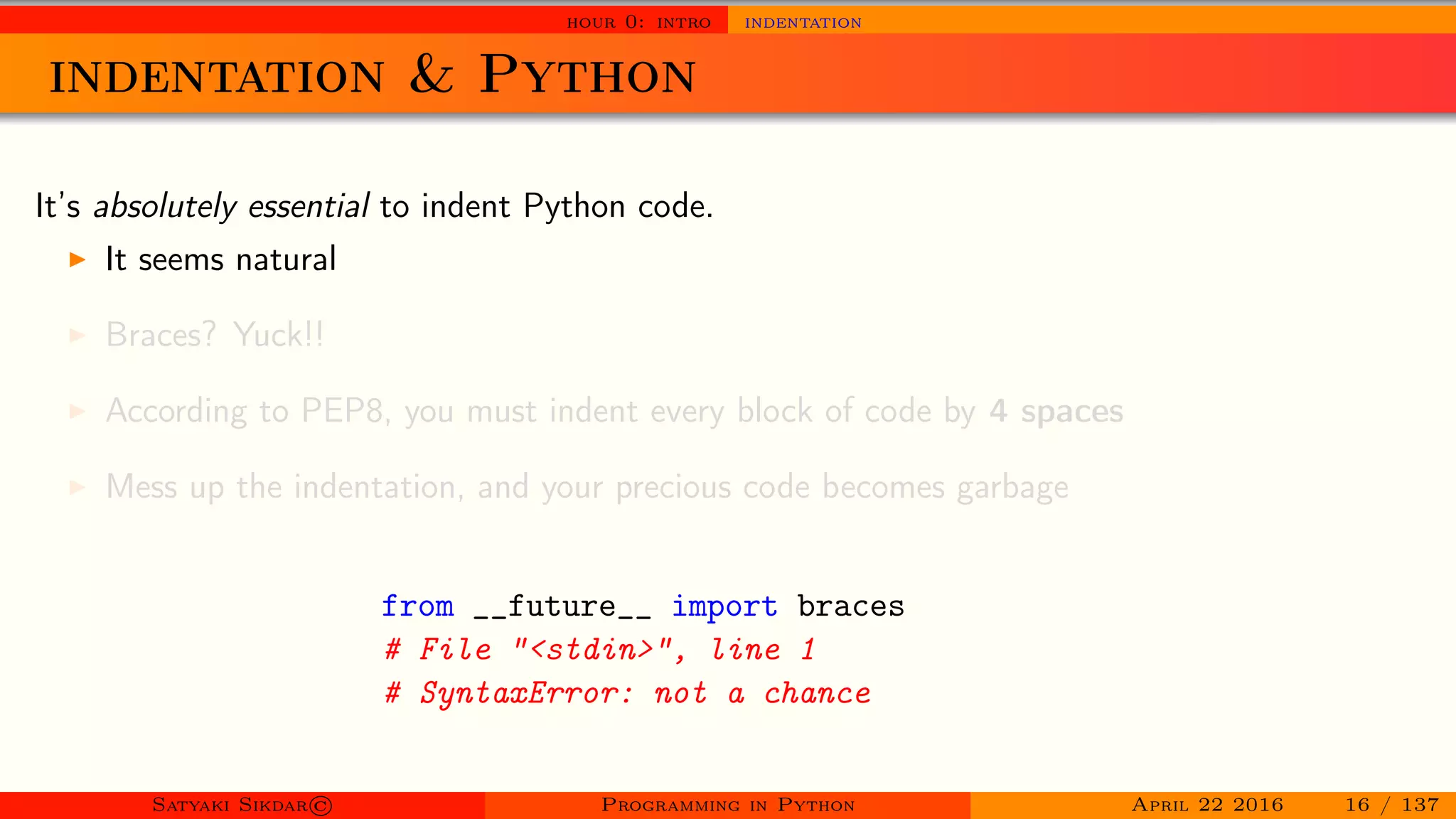This screenshot has height=819, width=1456.
Task: Click the faded bullet arrow beside 'Mess up the indentation'
Action: [x=77, y=488]
